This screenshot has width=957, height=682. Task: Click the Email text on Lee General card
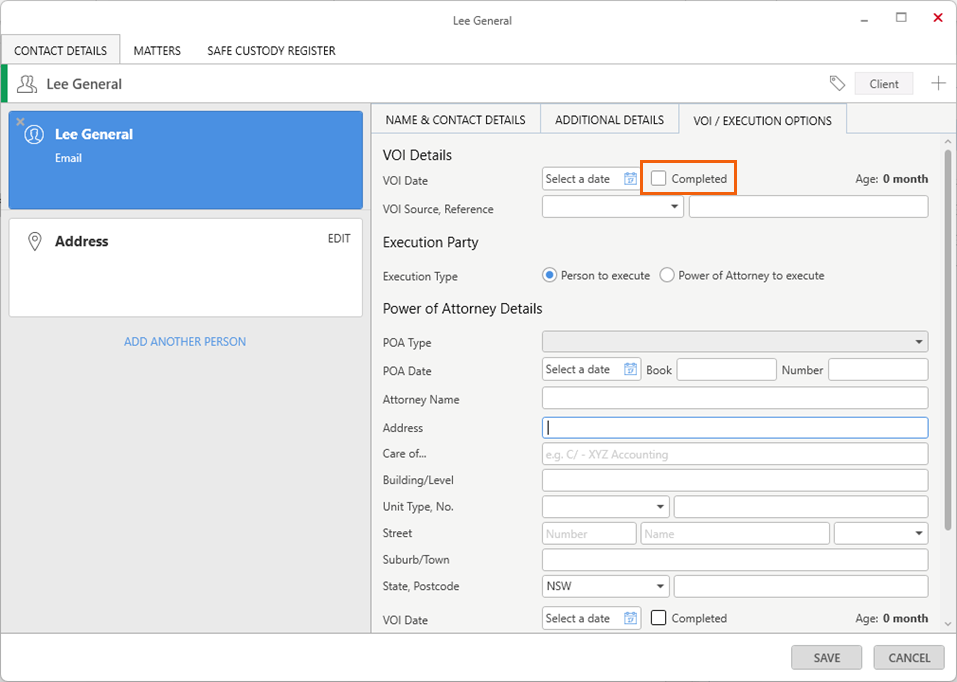(x=68, y=158)
